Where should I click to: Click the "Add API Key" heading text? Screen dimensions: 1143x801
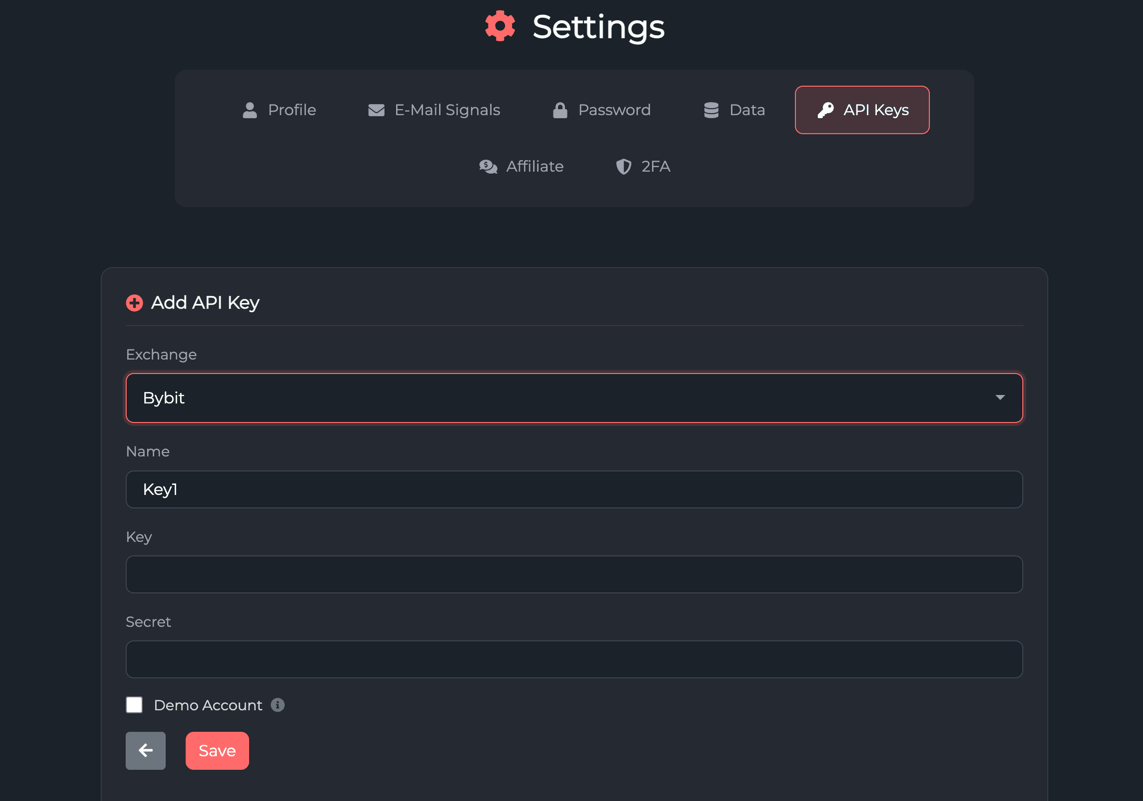(205, 302)
